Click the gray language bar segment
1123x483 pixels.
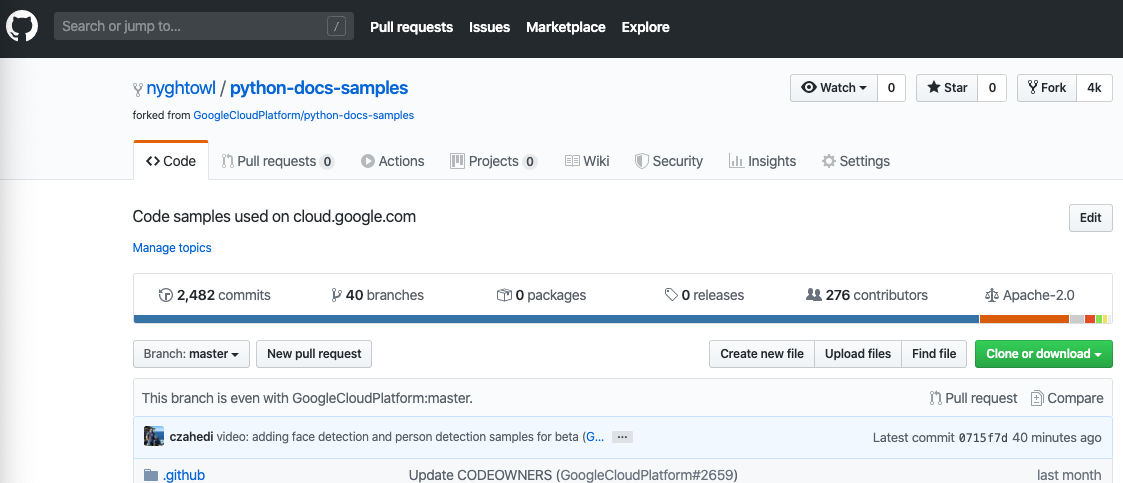1077,319
